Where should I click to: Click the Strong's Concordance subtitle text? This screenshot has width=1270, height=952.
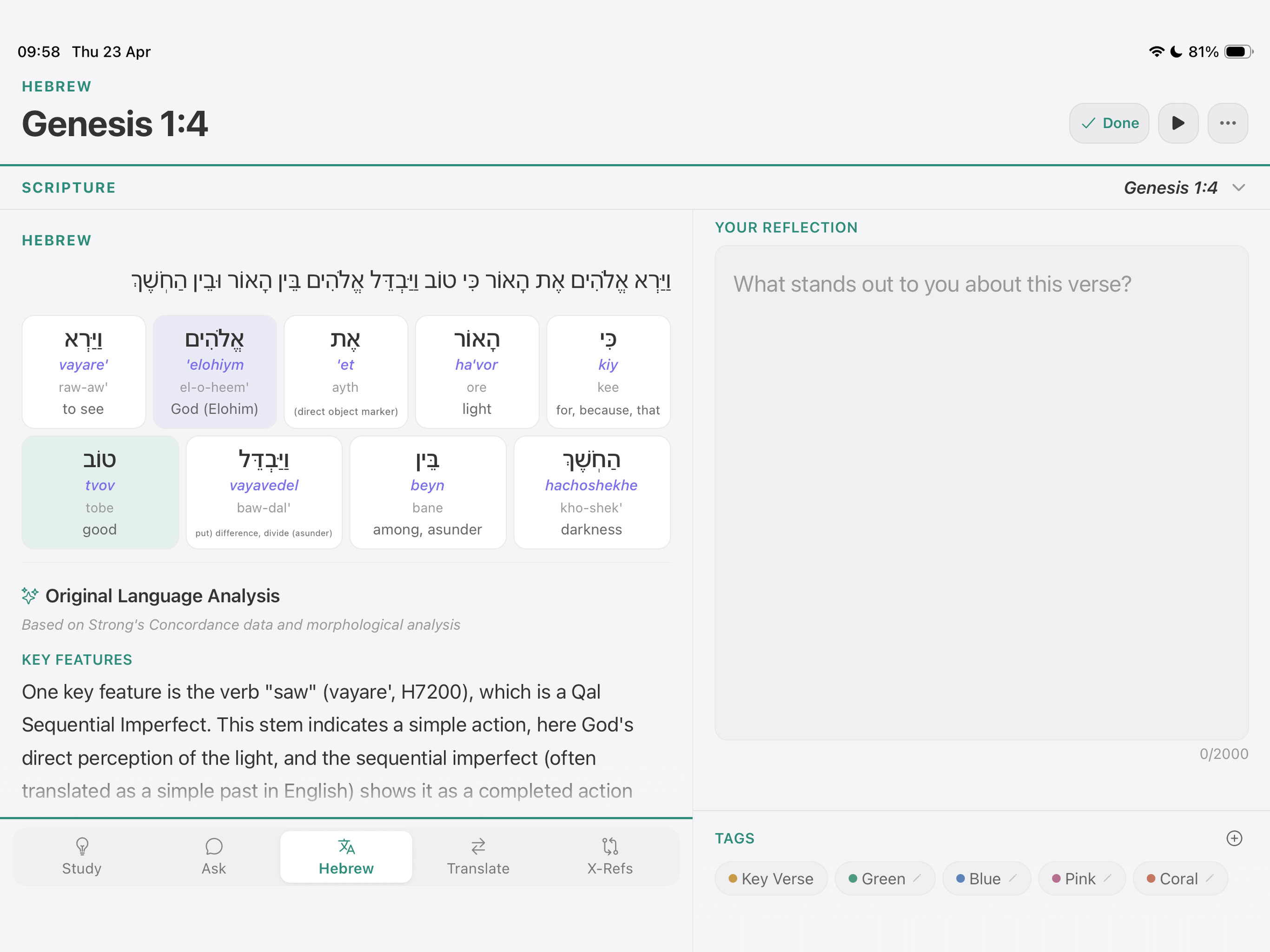241,625
